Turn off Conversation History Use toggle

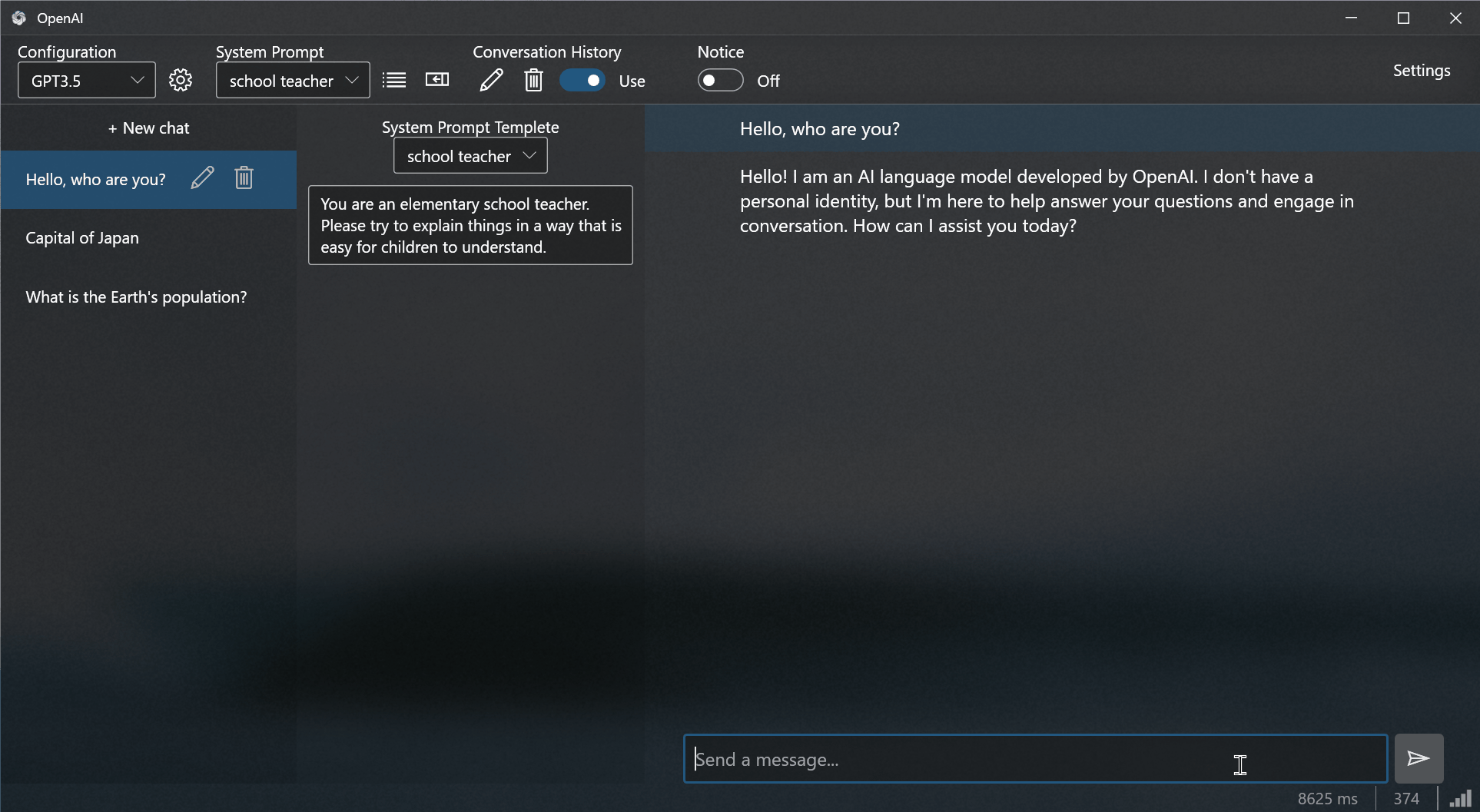coord(582,80)
